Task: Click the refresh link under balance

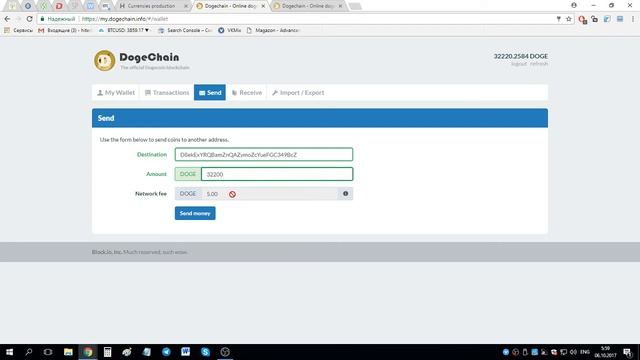Action: pyautogui.click(x=539, y=64)
